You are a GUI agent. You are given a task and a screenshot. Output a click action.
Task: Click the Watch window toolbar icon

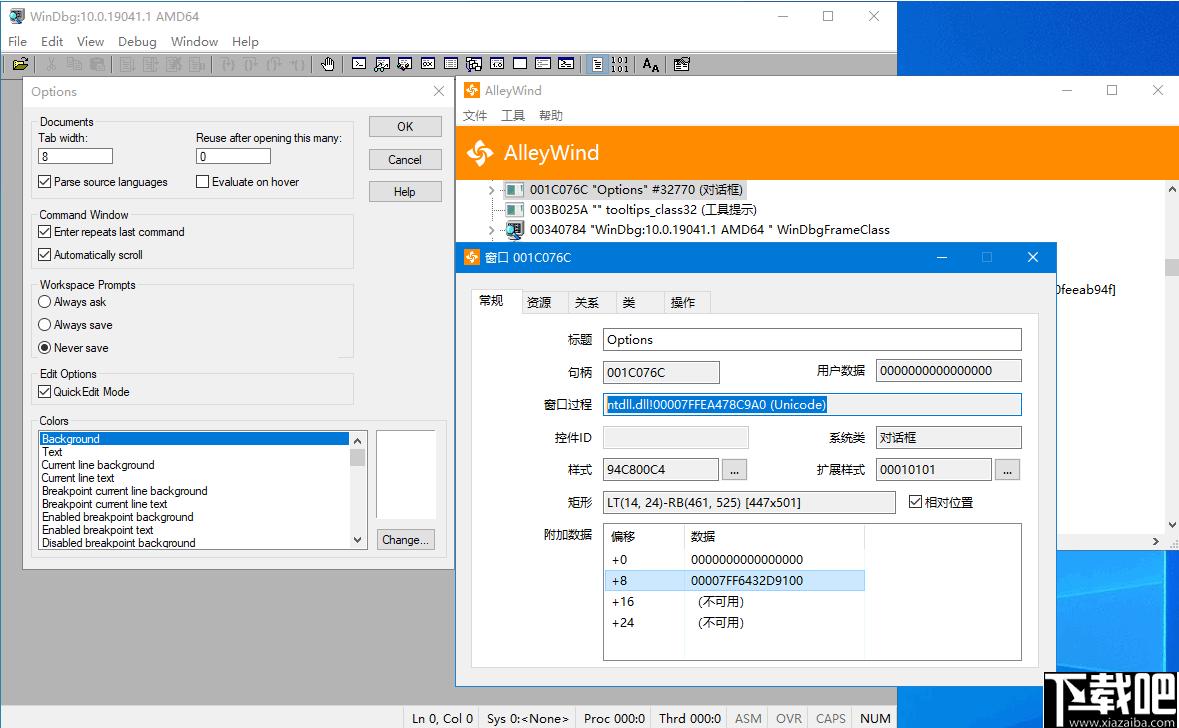(x=382, y=65)
